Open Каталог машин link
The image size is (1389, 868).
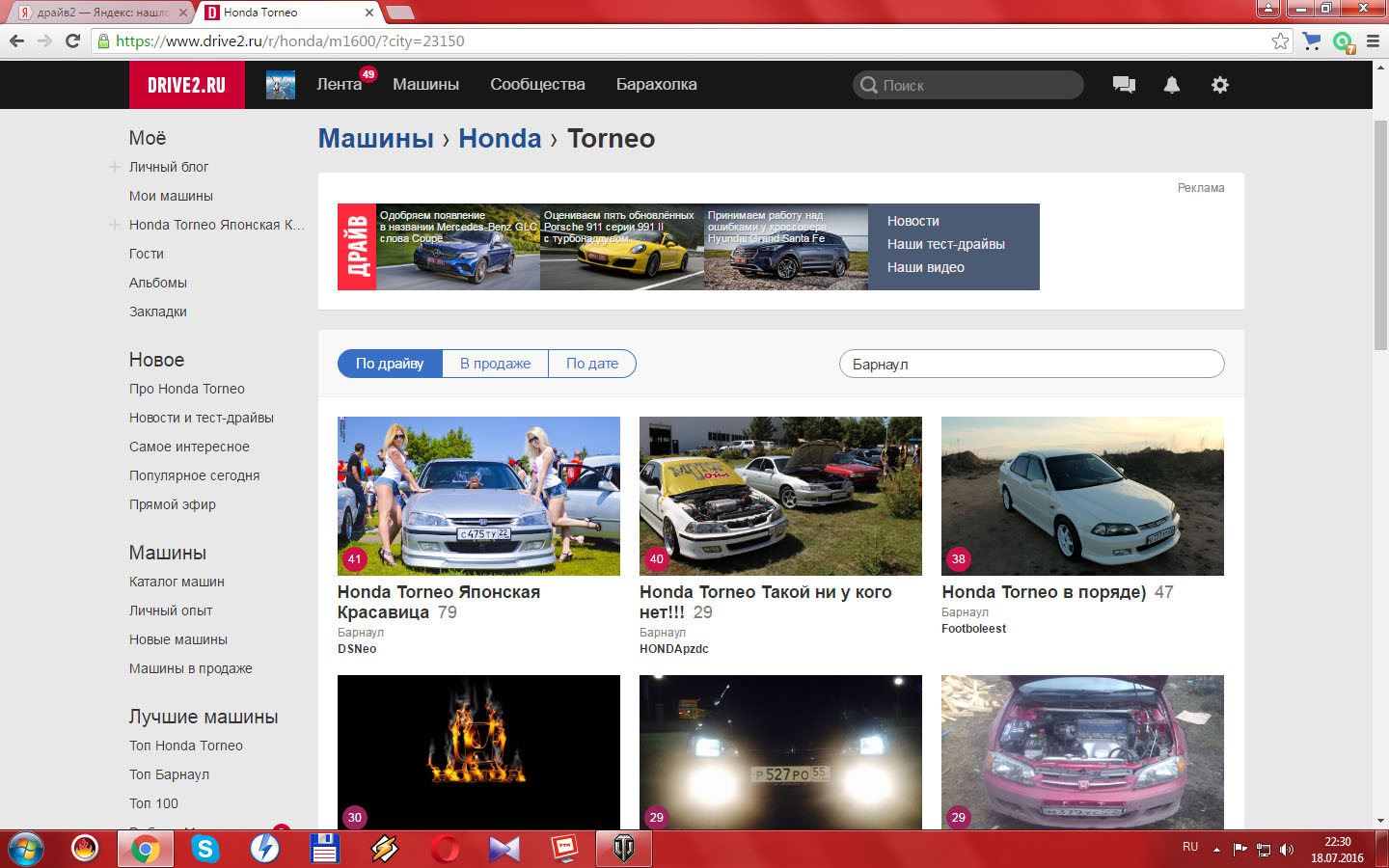pos(177,582)
